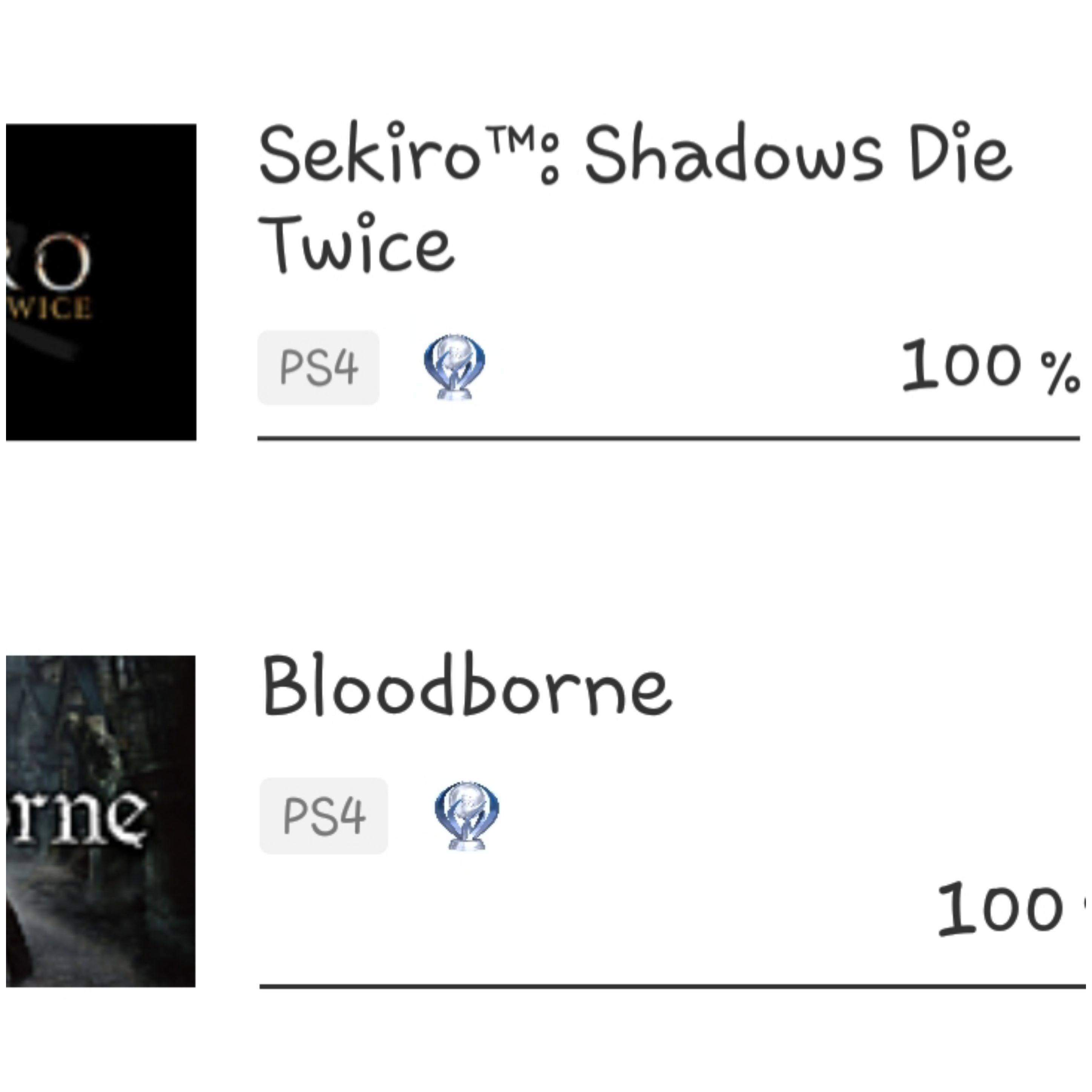Click the Sekiro platinum trophy icon
Viewport: 1092px width, 1092px height.
point(454,366)
